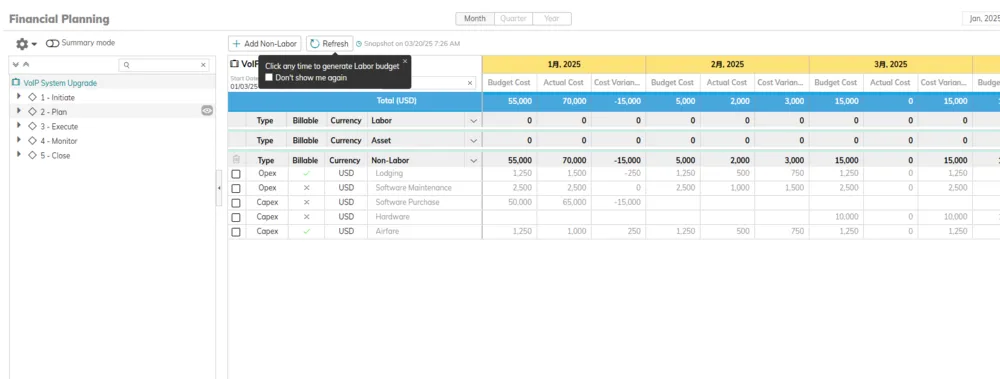Clear the date field using X icon
The image size is (1000, 379).
click(x=470, y=83)
